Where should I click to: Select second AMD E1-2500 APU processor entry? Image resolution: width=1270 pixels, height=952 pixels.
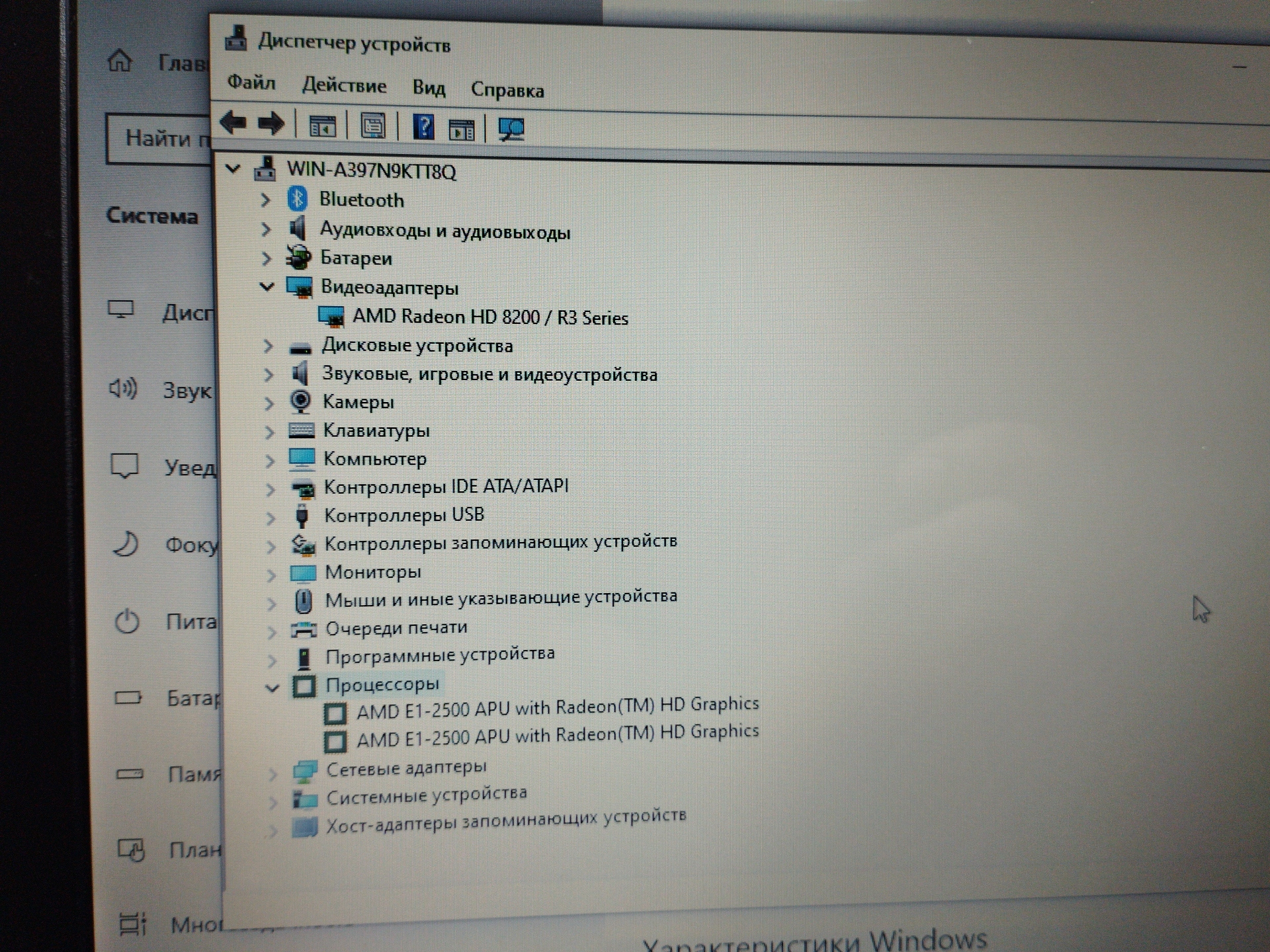tap(558, 735)
